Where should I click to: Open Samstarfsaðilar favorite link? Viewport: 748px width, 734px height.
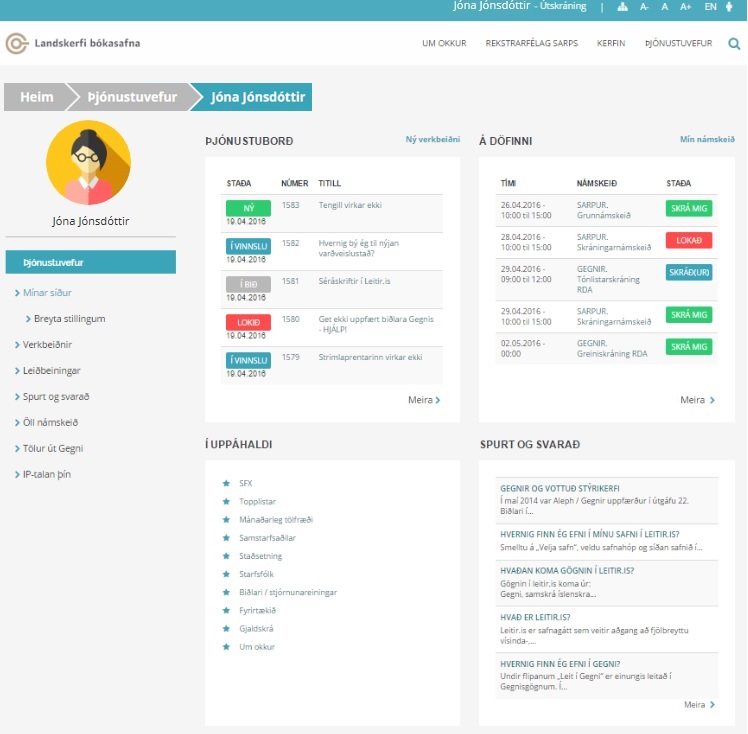pos(267,538)
